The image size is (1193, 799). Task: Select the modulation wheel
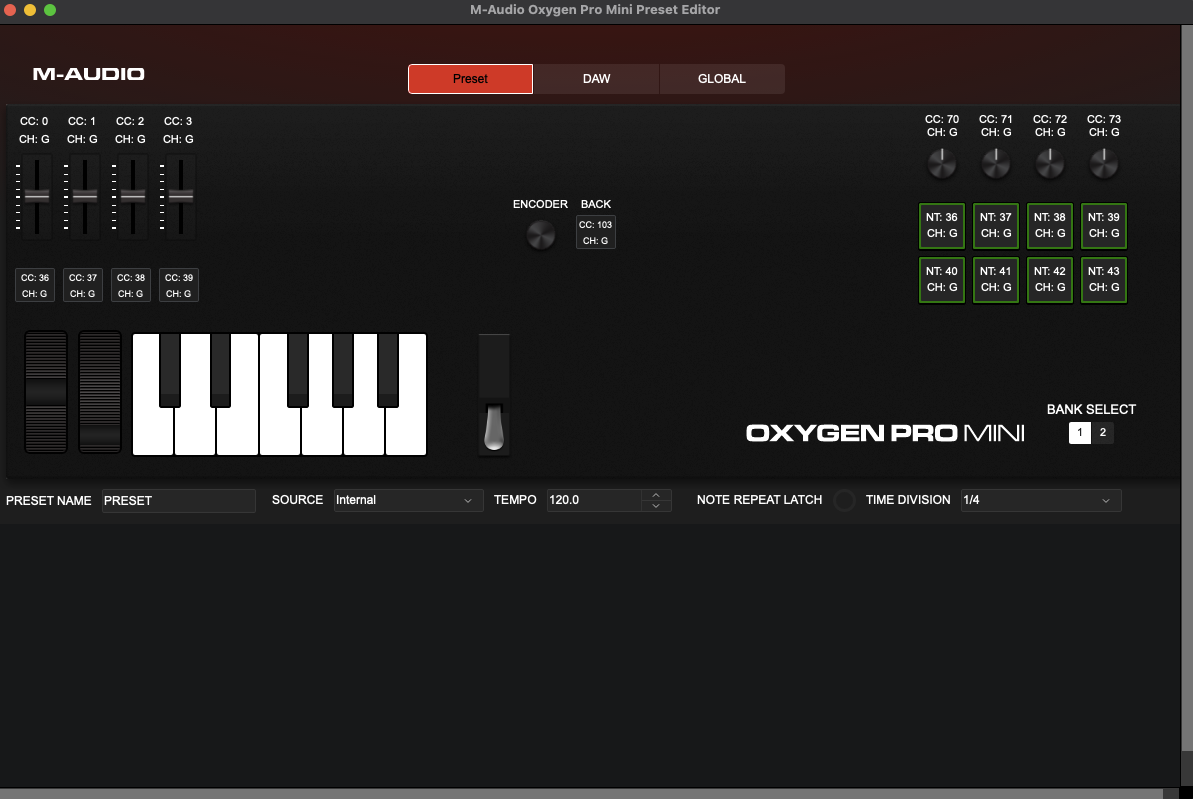pos(100,392)
